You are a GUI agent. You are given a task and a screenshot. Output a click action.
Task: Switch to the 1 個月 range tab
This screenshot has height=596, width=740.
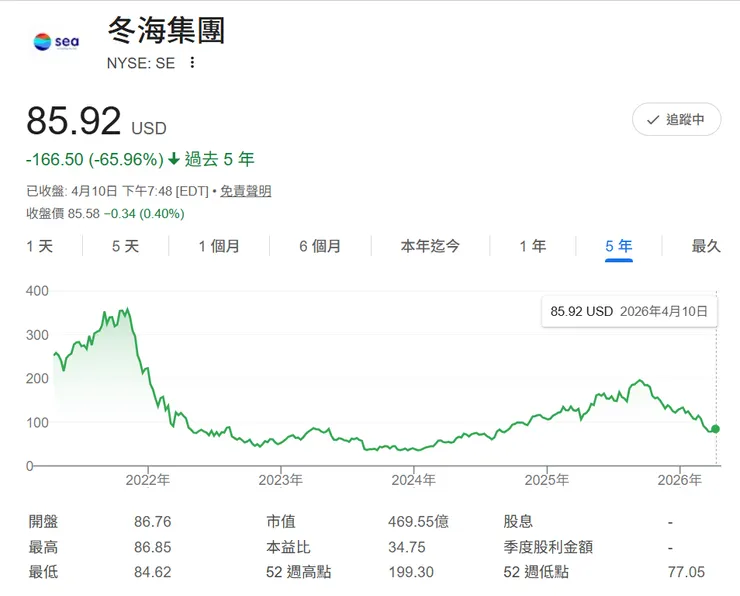219,246
